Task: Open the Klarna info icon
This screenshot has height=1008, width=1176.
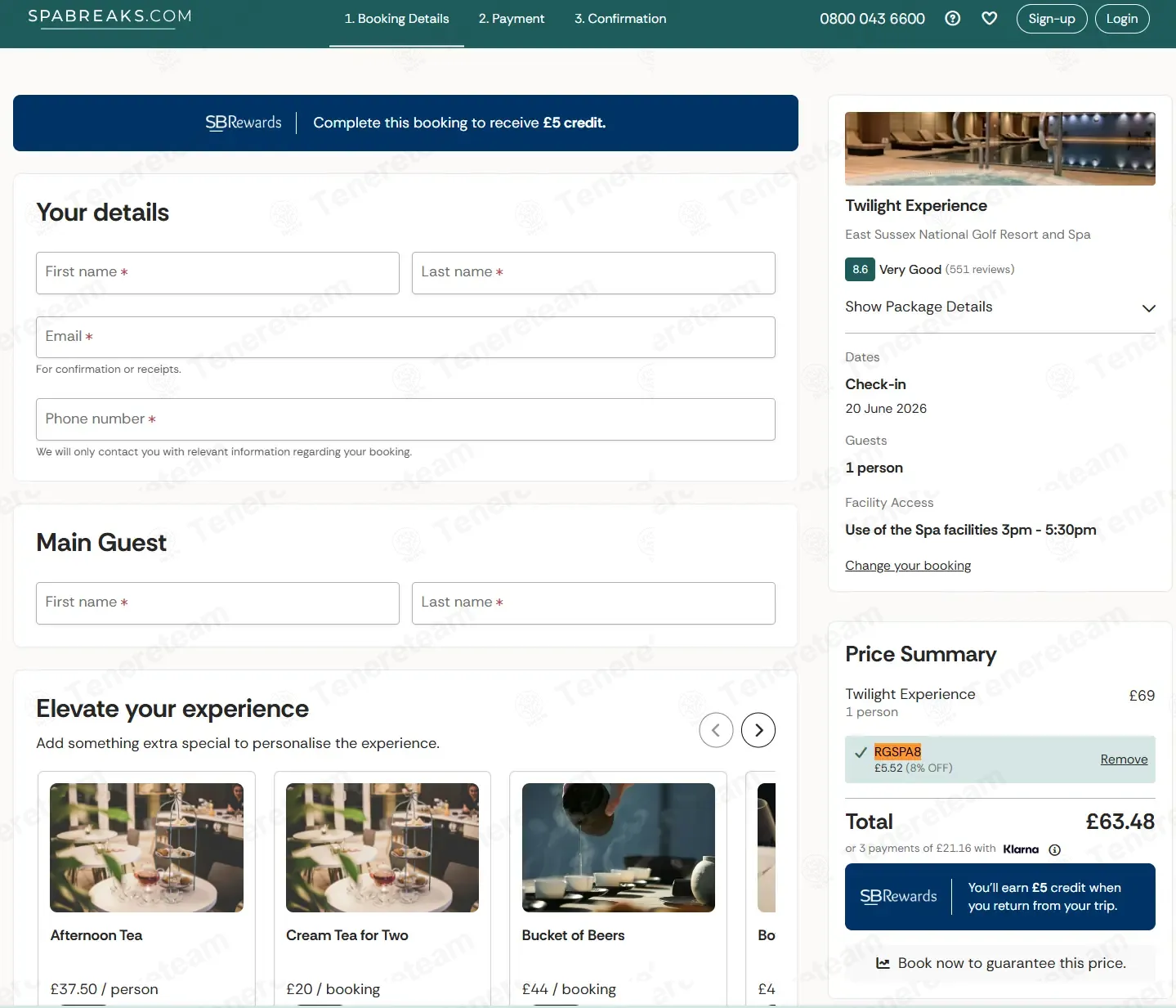Action: (1054, 849)
